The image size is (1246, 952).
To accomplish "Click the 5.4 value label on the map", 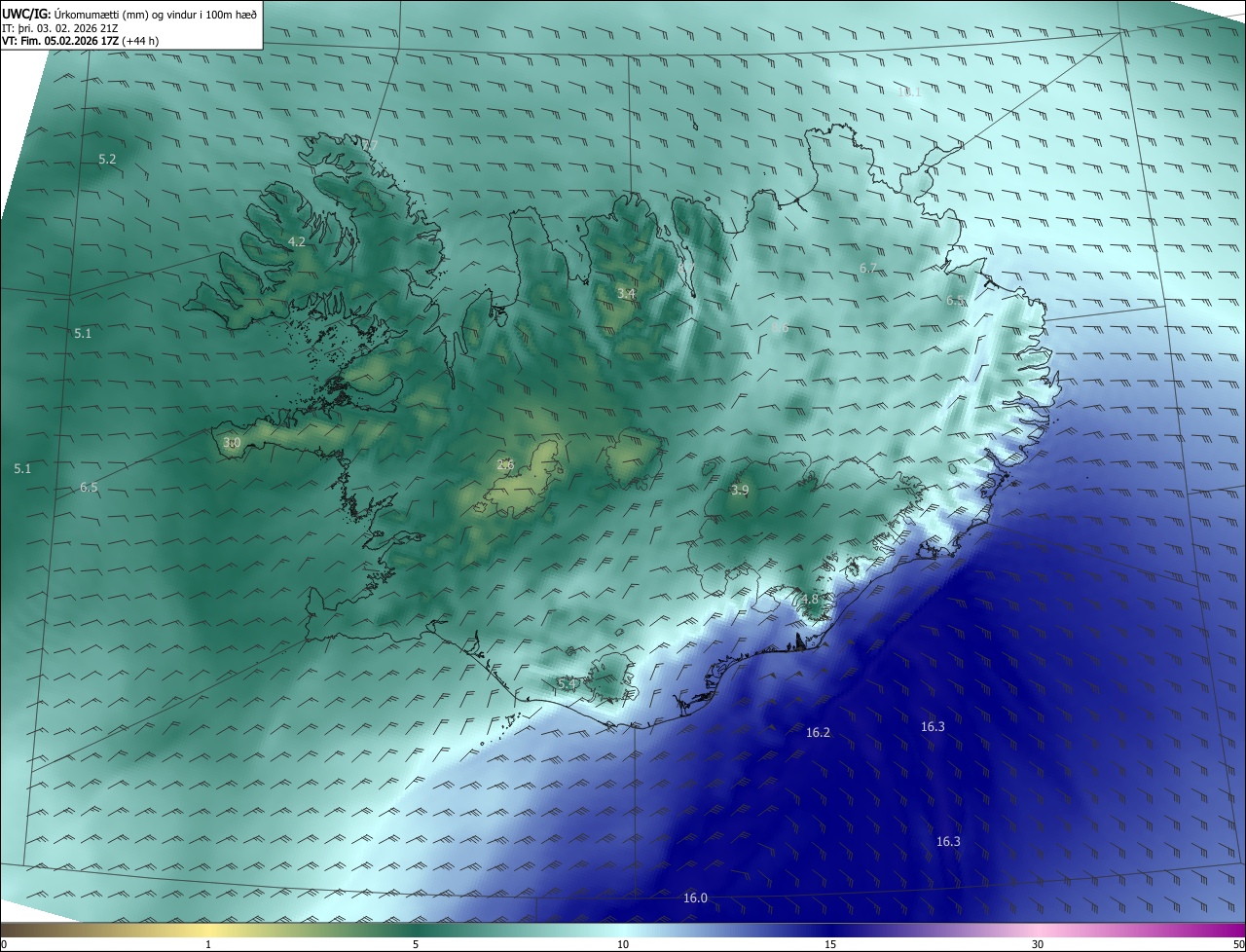I will click(568, 684).
